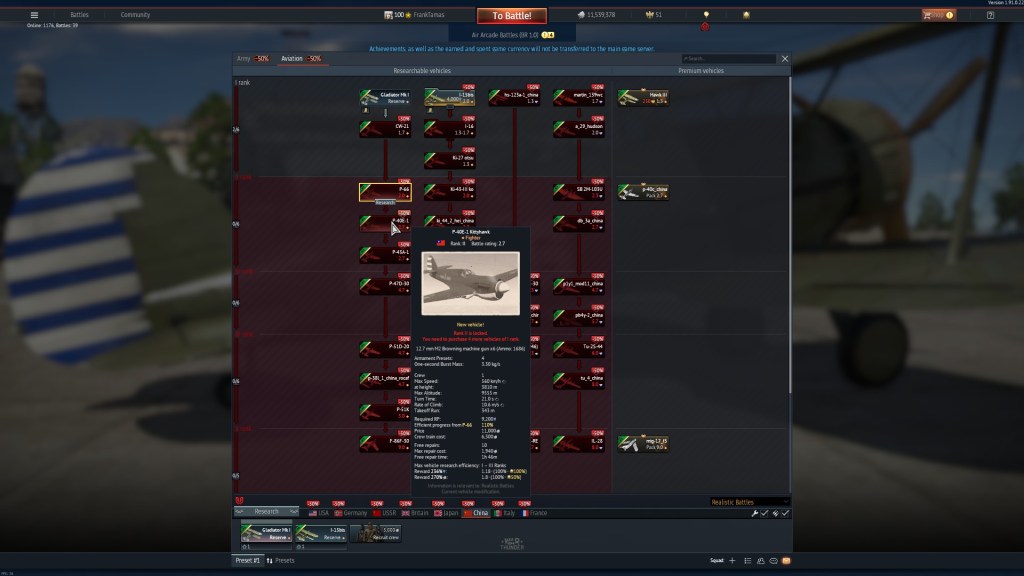This screenshot has height=576, width=1024.
Task: Open the chat bubble icon
Action: (x=772, y=561)
